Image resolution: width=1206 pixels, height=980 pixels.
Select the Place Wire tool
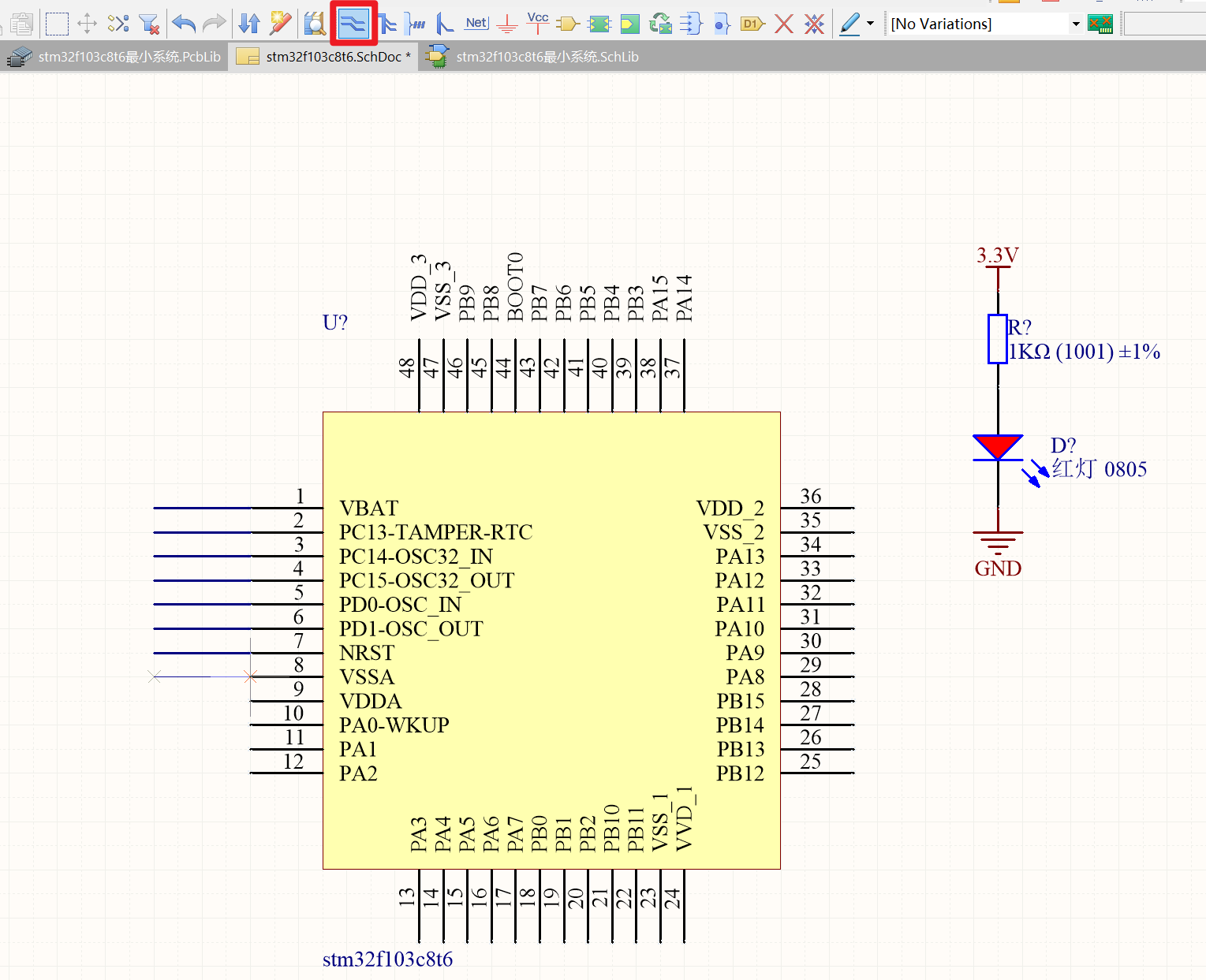tap(353, 24)
